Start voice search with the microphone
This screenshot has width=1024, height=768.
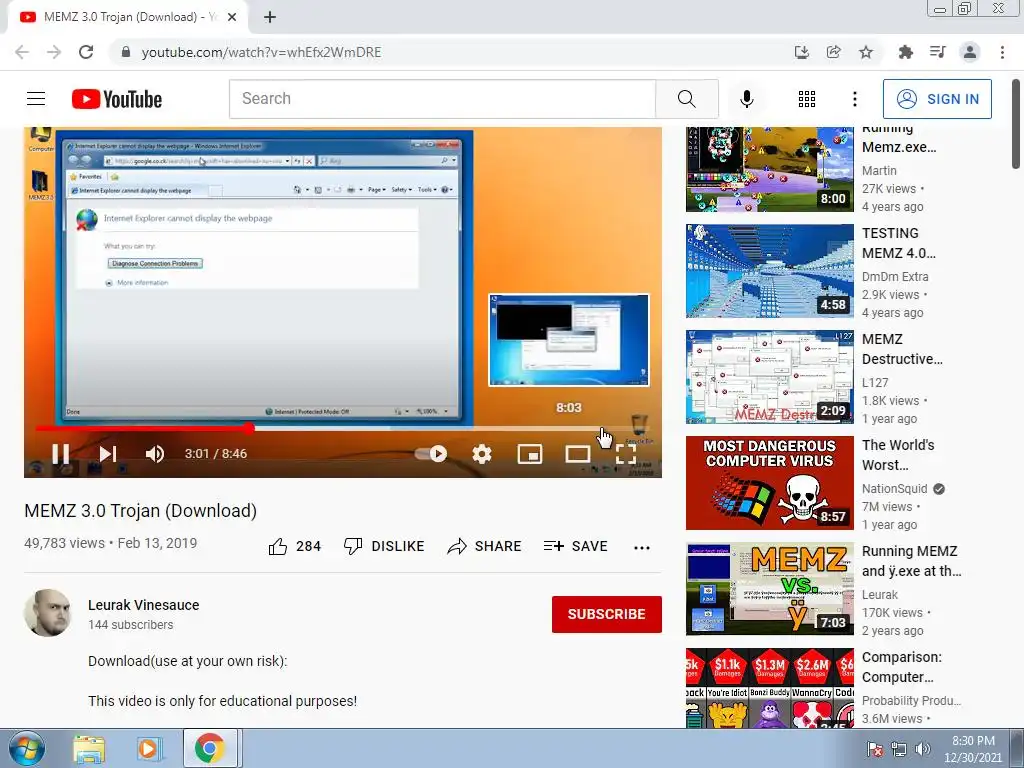(x=746, y=99)
